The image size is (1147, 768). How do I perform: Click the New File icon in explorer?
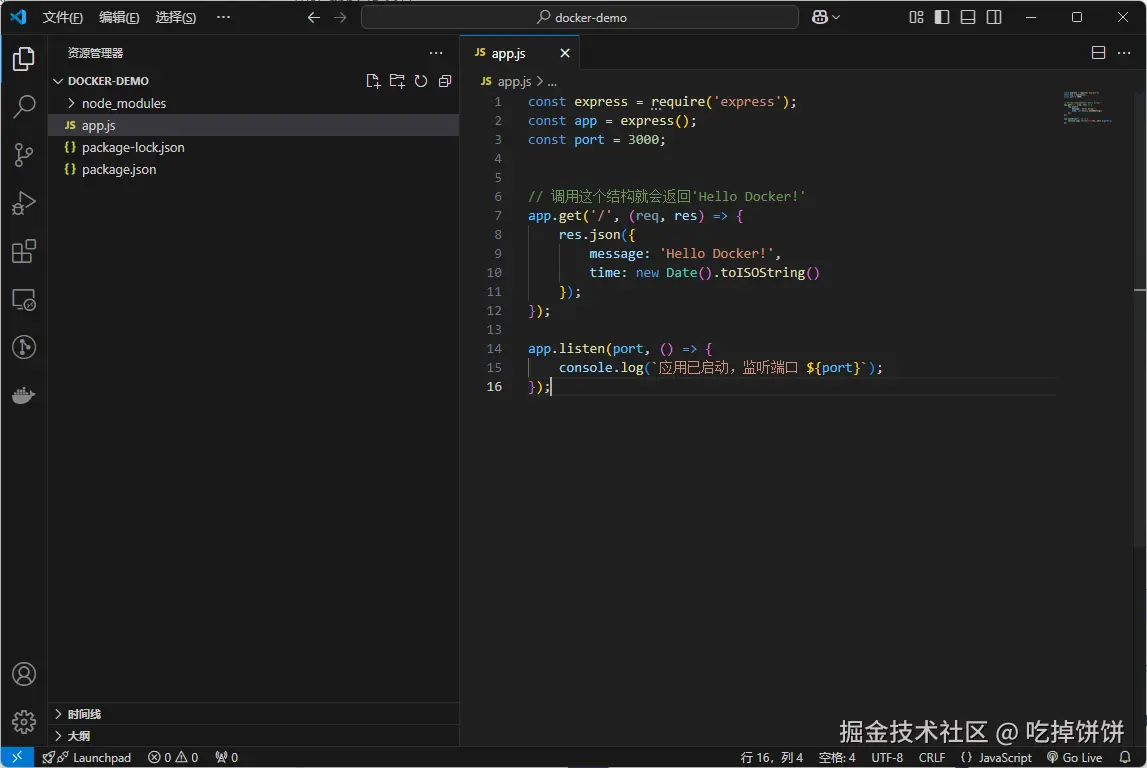(373, 81)
